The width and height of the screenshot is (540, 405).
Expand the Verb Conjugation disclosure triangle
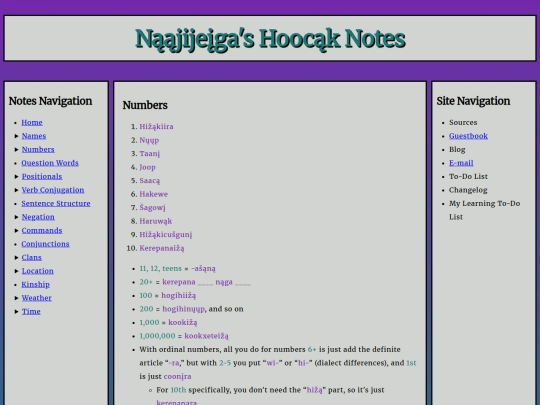pos(16,190)
